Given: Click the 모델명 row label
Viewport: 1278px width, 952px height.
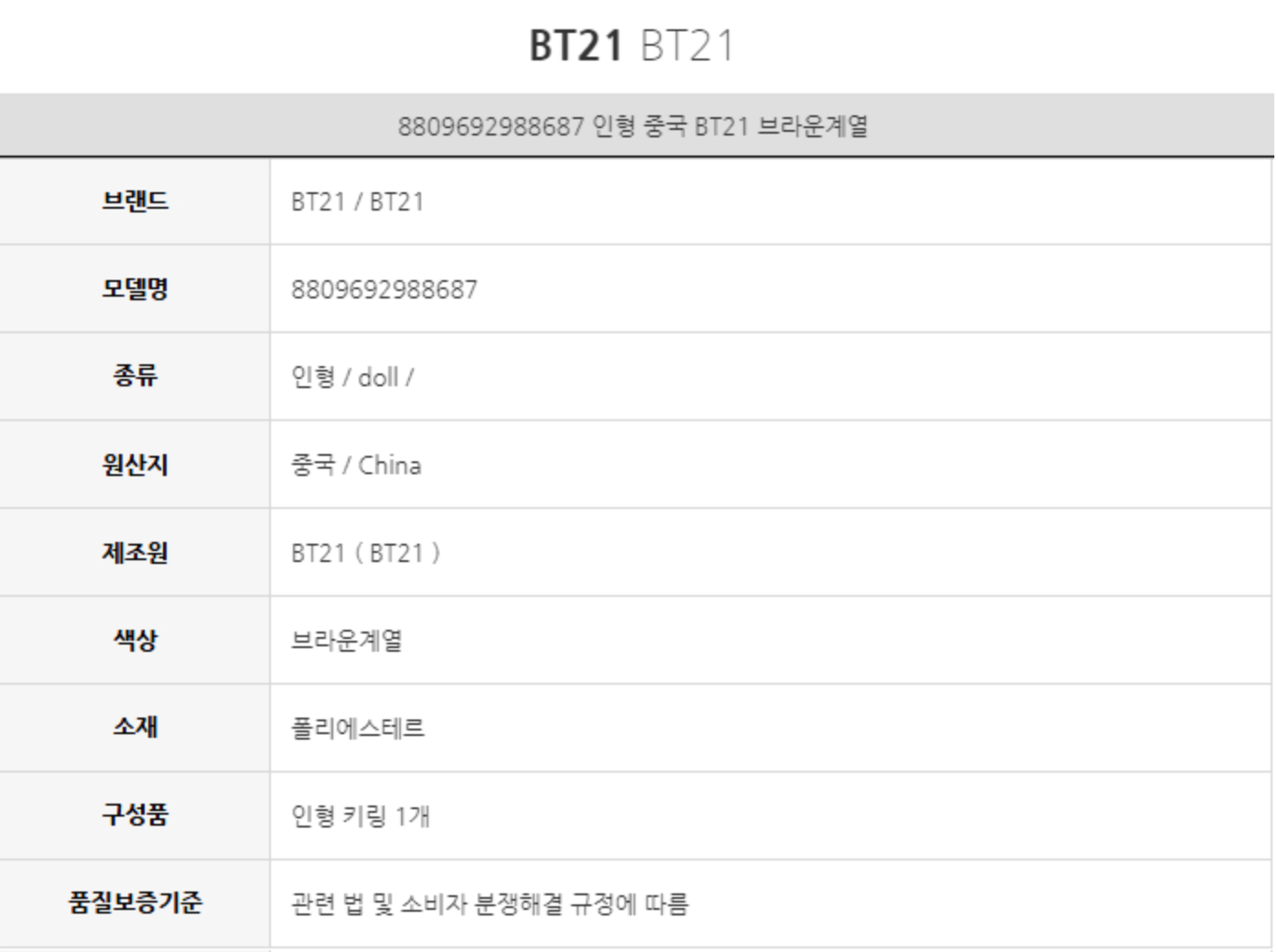Looking at the screenshot, I should coord(135,289).
